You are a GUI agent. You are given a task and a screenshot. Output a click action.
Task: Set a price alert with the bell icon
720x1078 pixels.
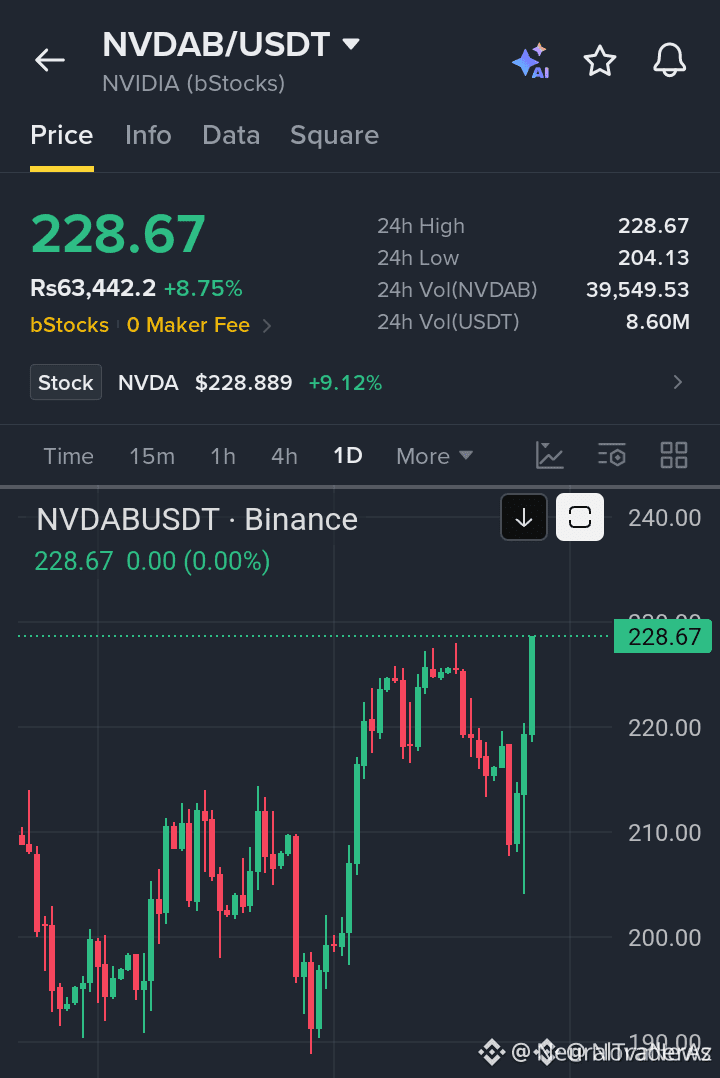669,60
